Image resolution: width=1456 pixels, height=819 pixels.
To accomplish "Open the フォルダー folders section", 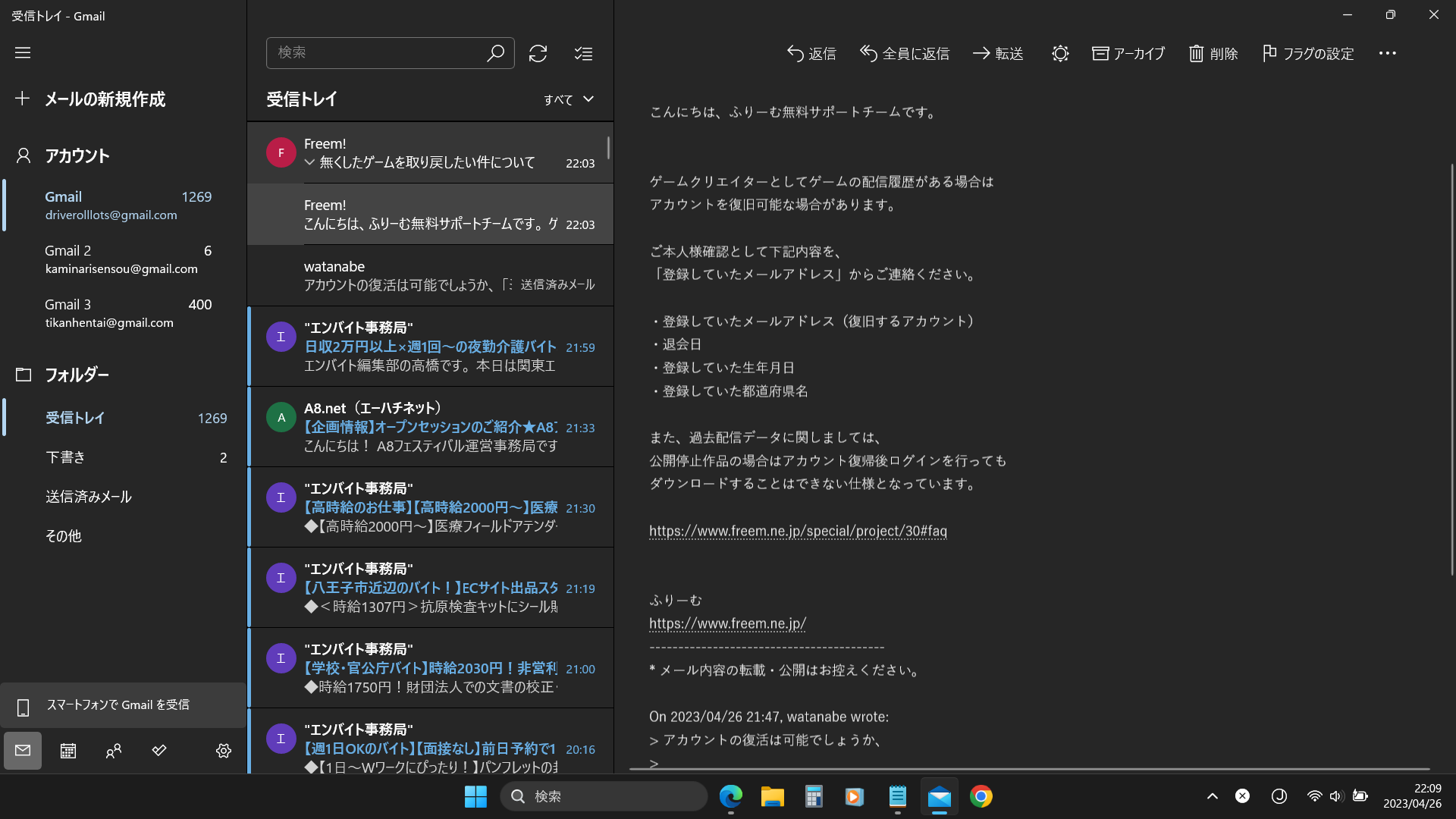I will tap(123, 375).
